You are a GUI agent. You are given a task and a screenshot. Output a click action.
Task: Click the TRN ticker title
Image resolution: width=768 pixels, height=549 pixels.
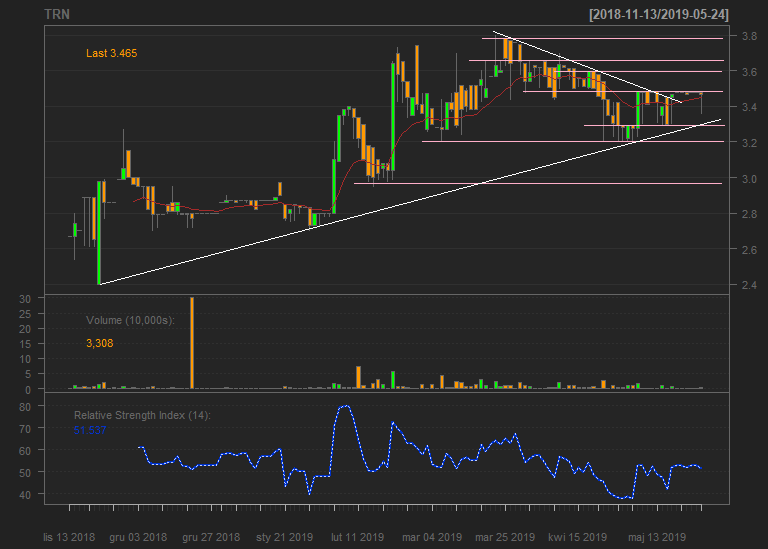click(x=57, y=14)
